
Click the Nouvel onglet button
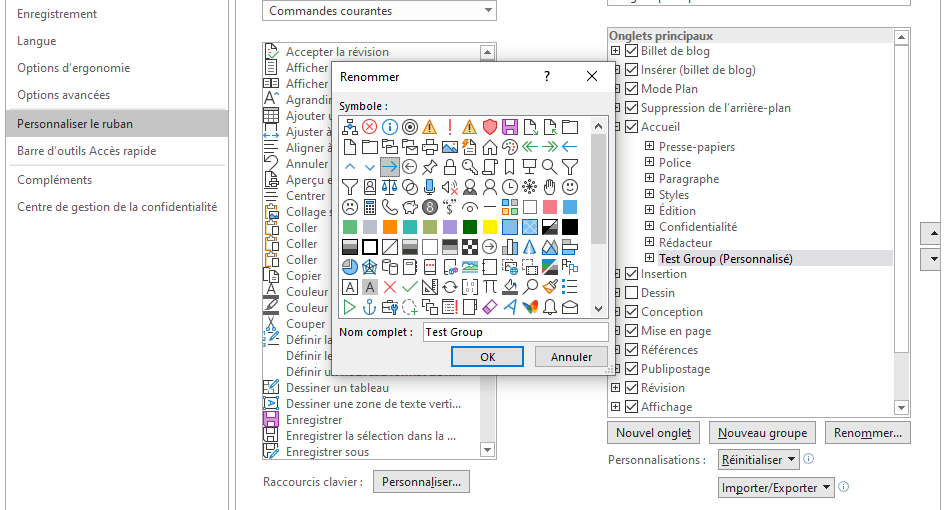coord(653,433)
